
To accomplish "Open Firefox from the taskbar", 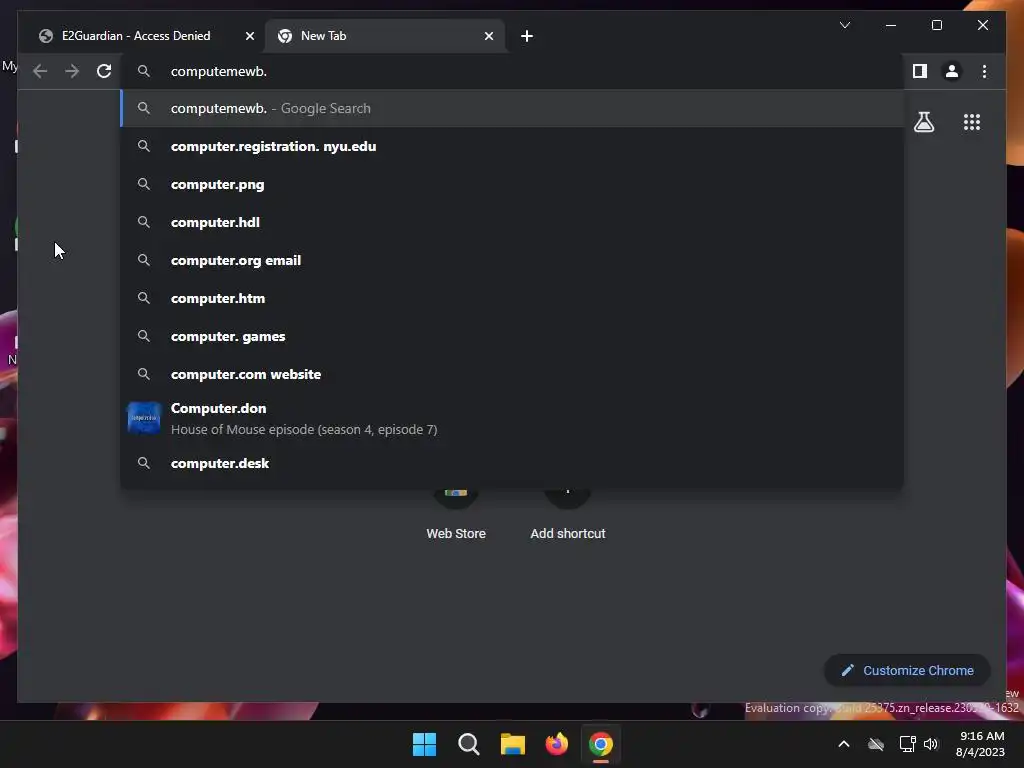I will click(556, 744).
